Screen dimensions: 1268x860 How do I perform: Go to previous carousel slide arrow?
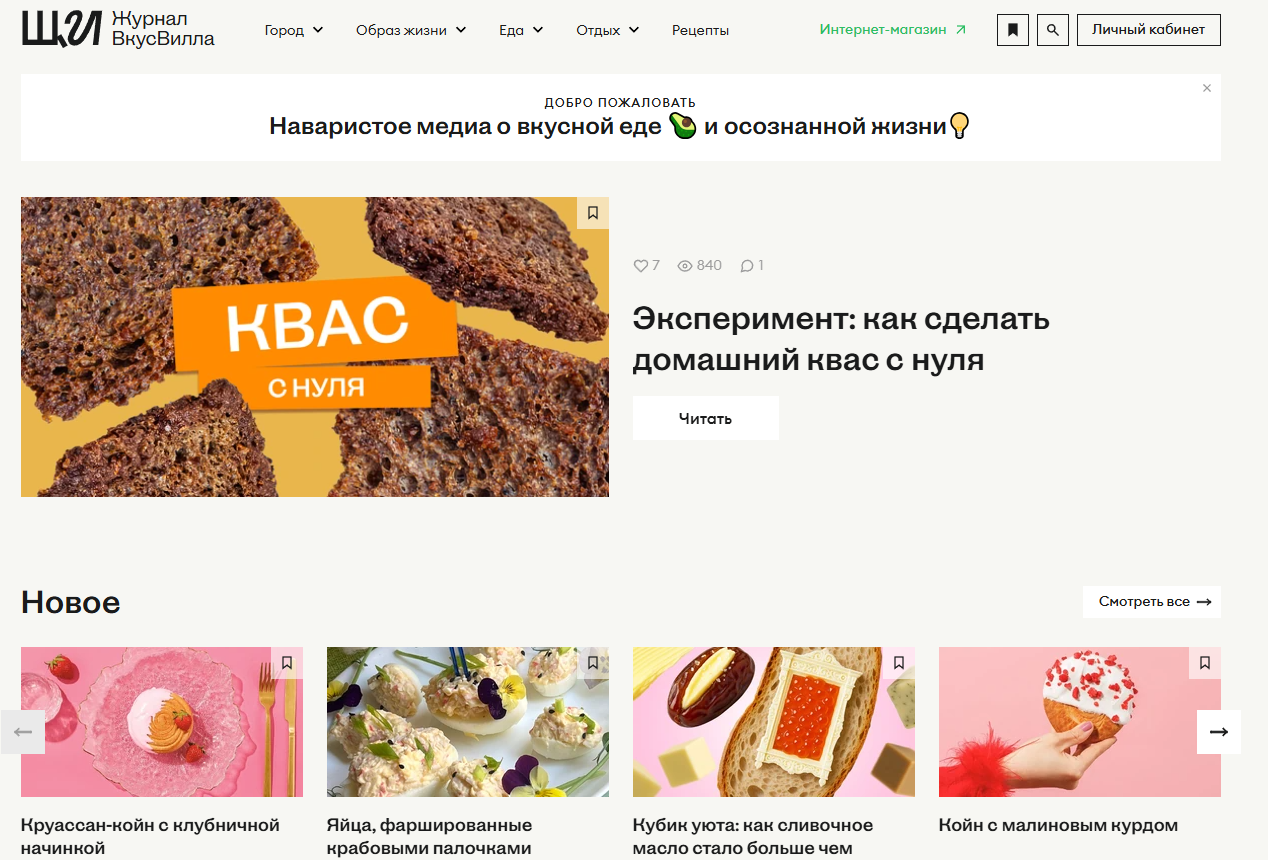(x=23, y=732)
